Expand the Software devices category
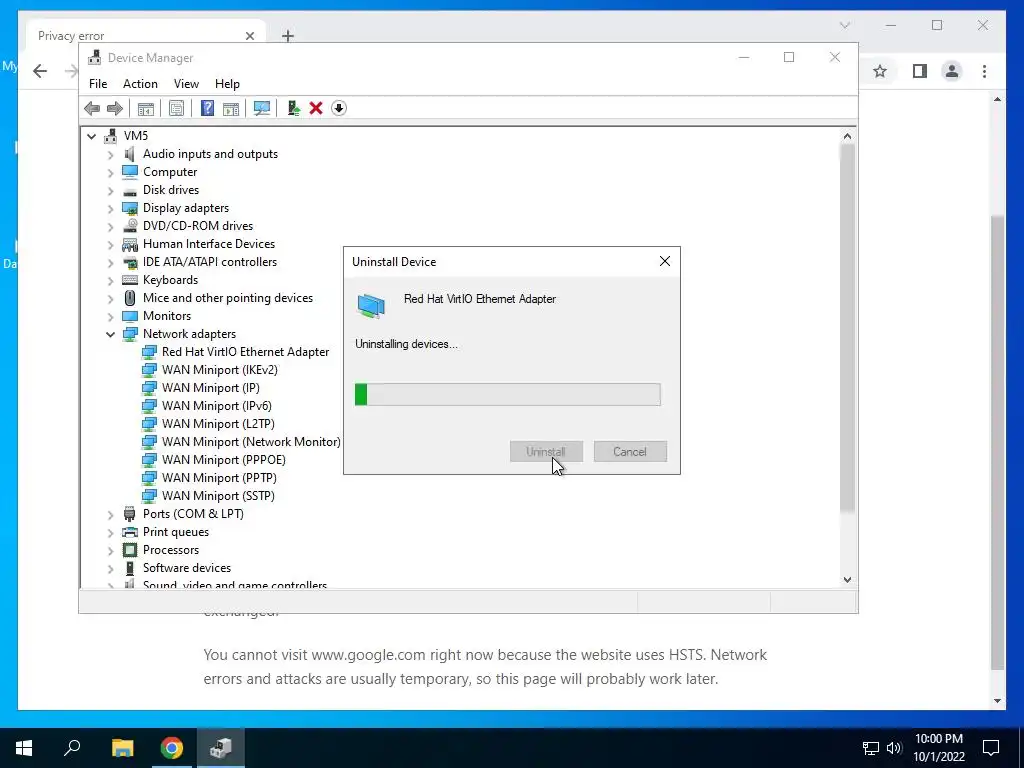1024x768 pixels. [x=110, y=569]
